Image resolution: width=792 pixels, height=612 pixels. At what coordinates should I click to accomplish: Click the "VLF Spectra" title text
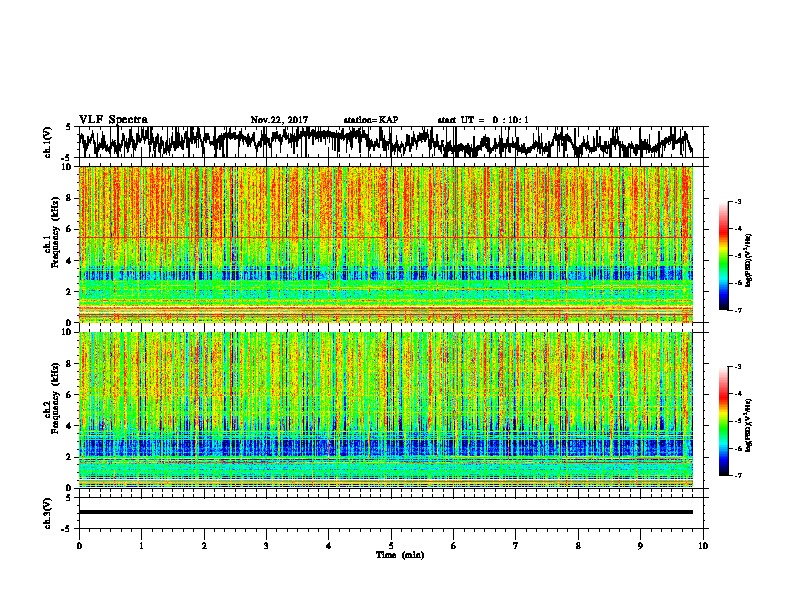click(x=113, y=119)
